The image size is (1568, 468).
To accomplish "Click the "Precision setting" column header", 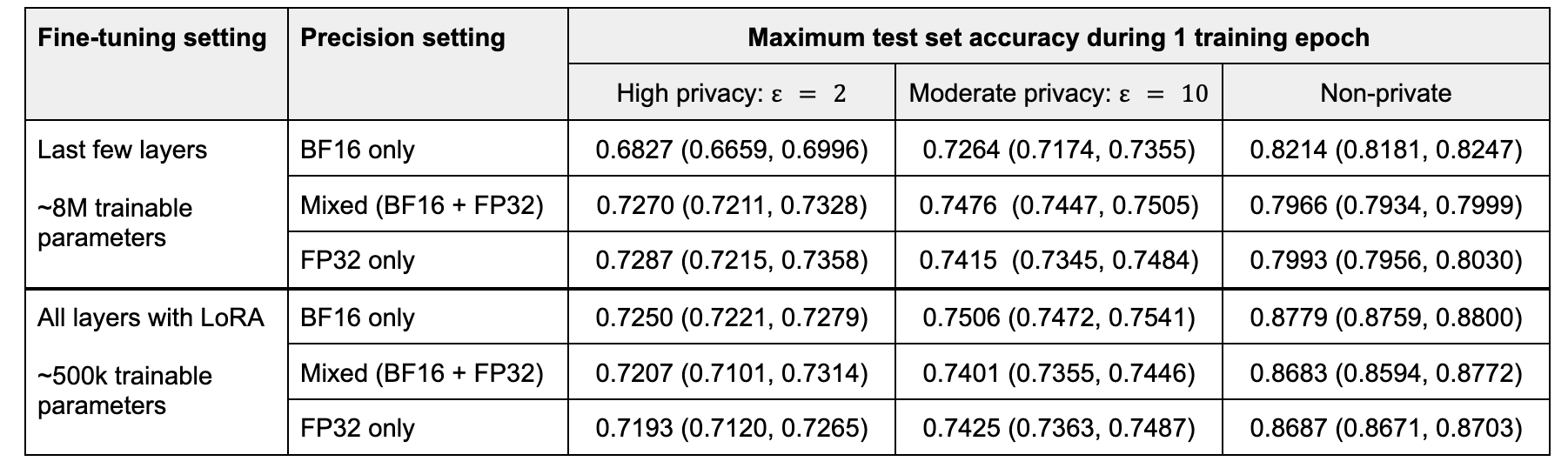I will (402, 38).
